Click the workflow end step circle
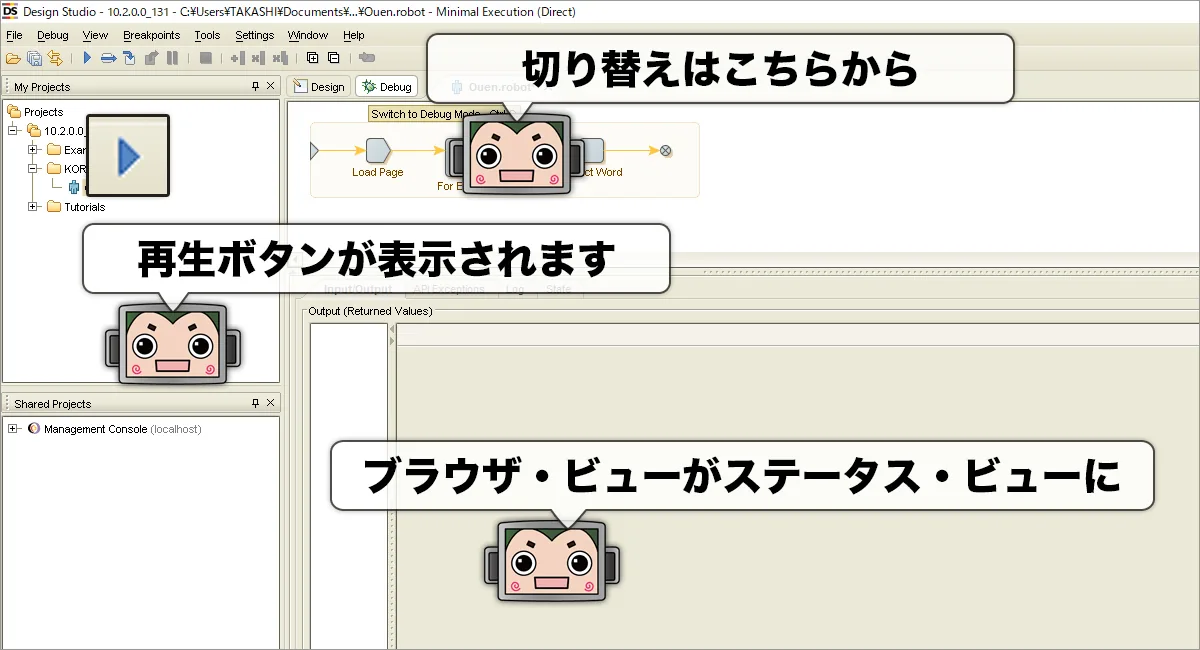The height and width of the screenshot is (650, 1200). click(x=666, y=151)
